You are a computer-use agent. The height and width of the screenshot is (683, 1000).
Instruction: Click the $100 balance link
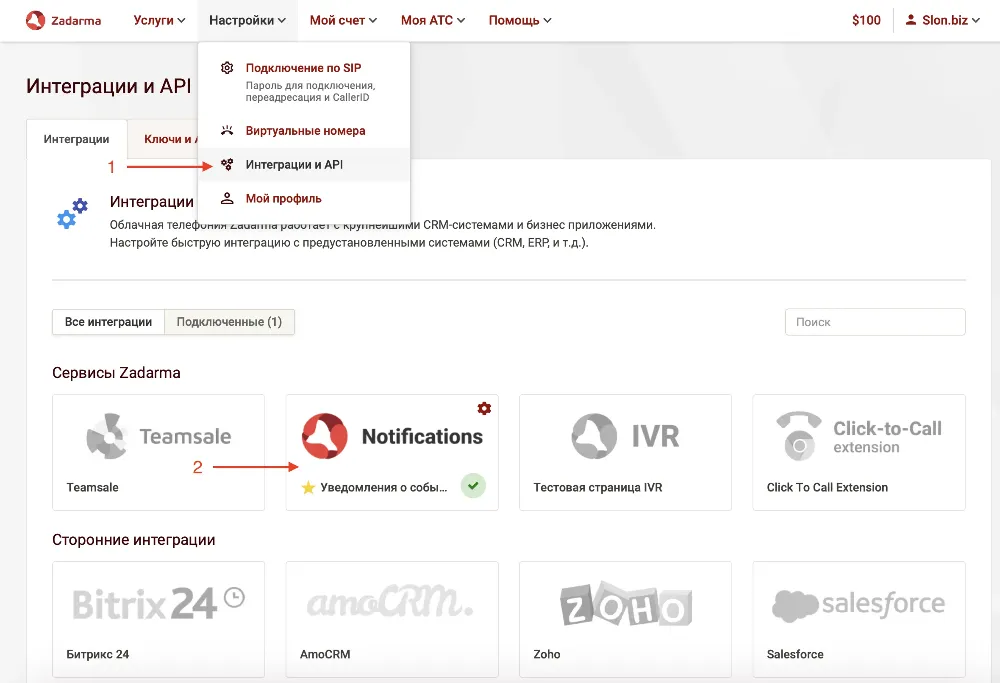(x=866, y=20)
